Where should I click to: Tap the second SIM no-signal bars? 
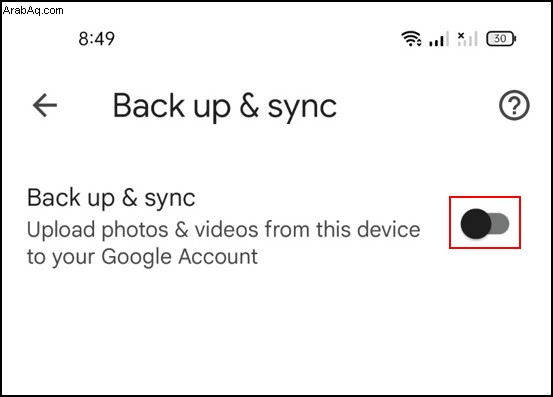[x=467, y=39]
